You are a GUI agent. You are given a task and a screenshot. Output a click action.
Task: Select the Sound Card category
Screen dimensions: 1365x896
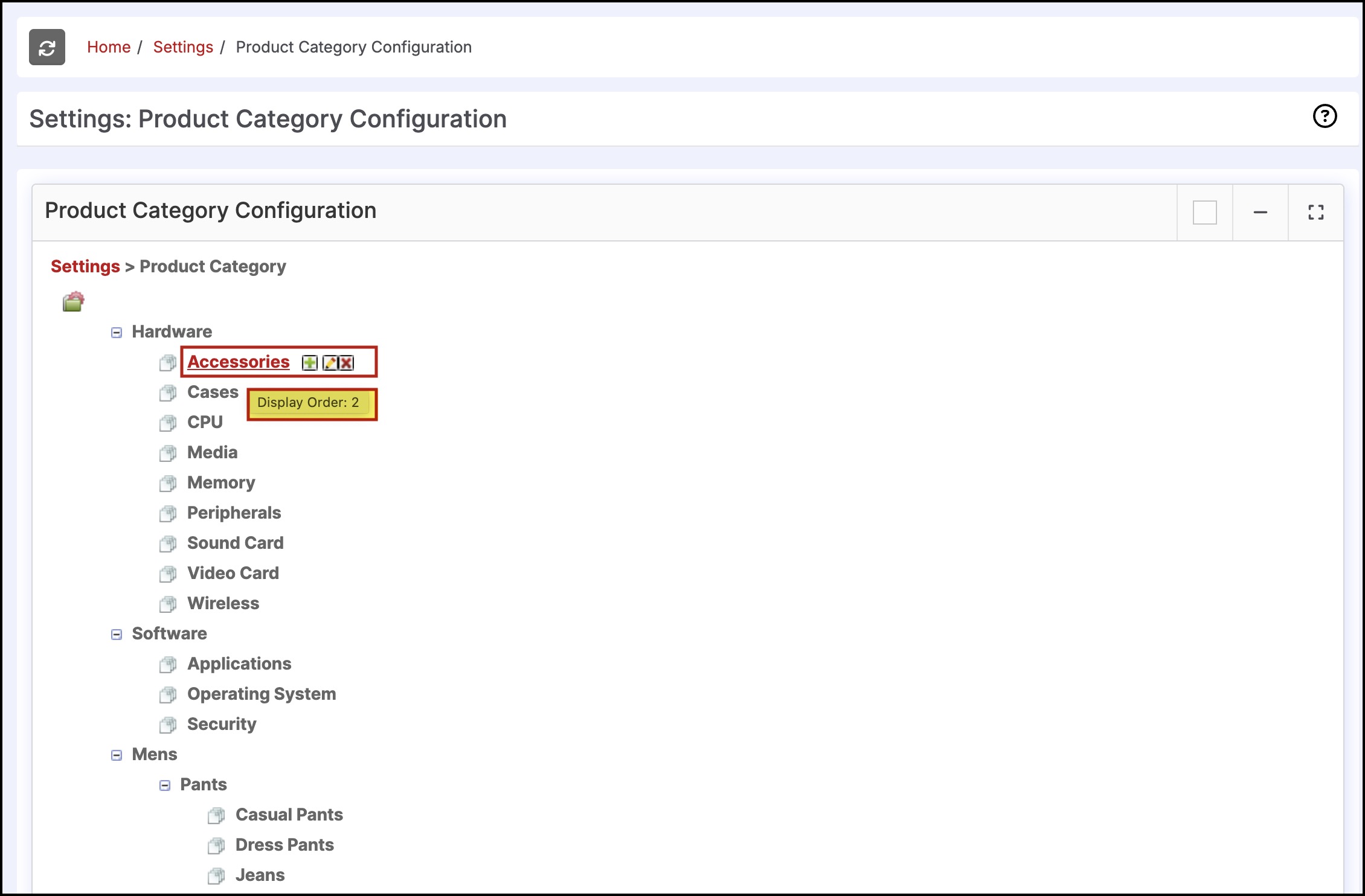[x=236, y=543]
